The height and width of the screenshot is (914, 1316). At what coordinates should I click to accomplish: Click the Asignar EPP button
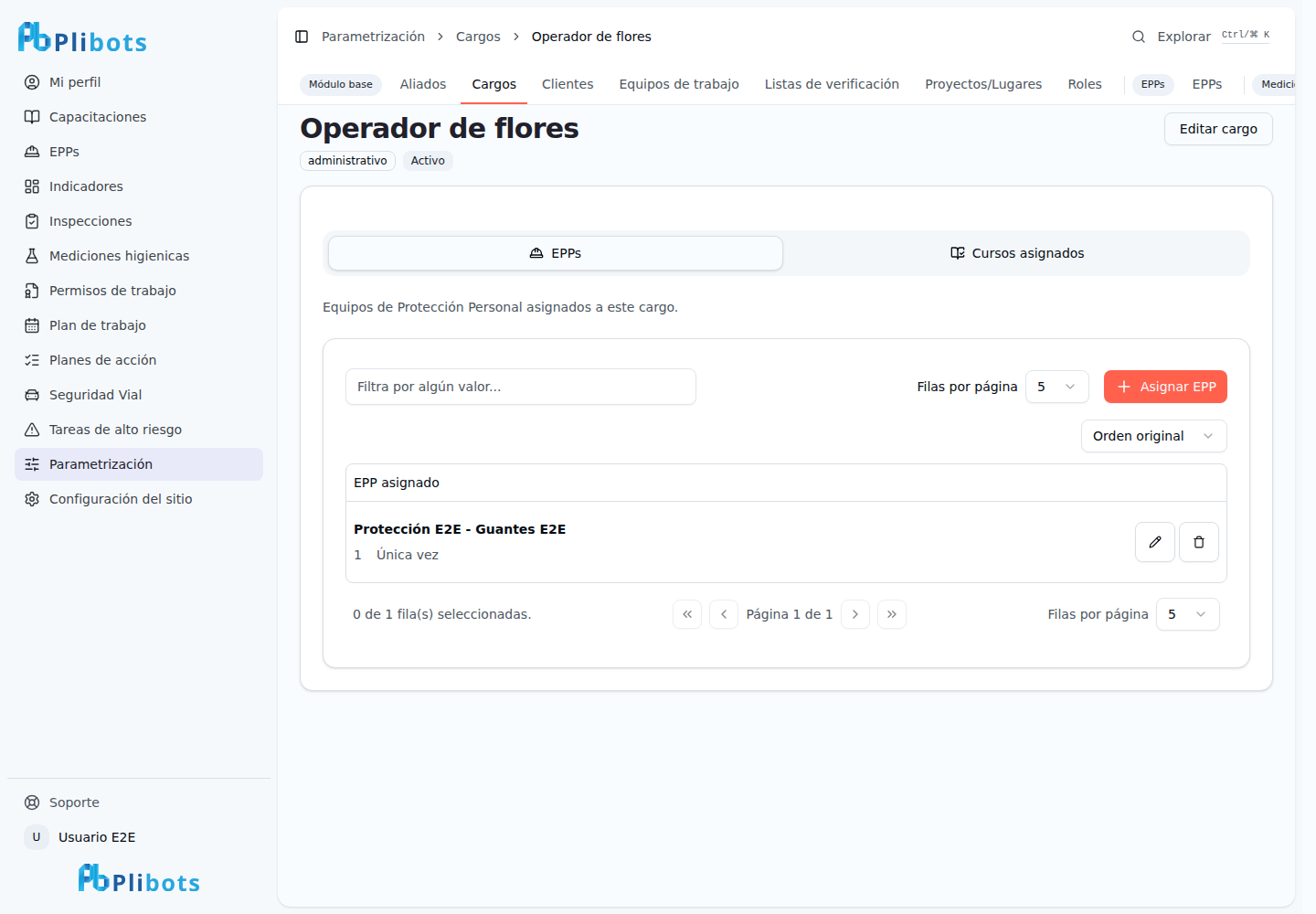coord(1165,387)
